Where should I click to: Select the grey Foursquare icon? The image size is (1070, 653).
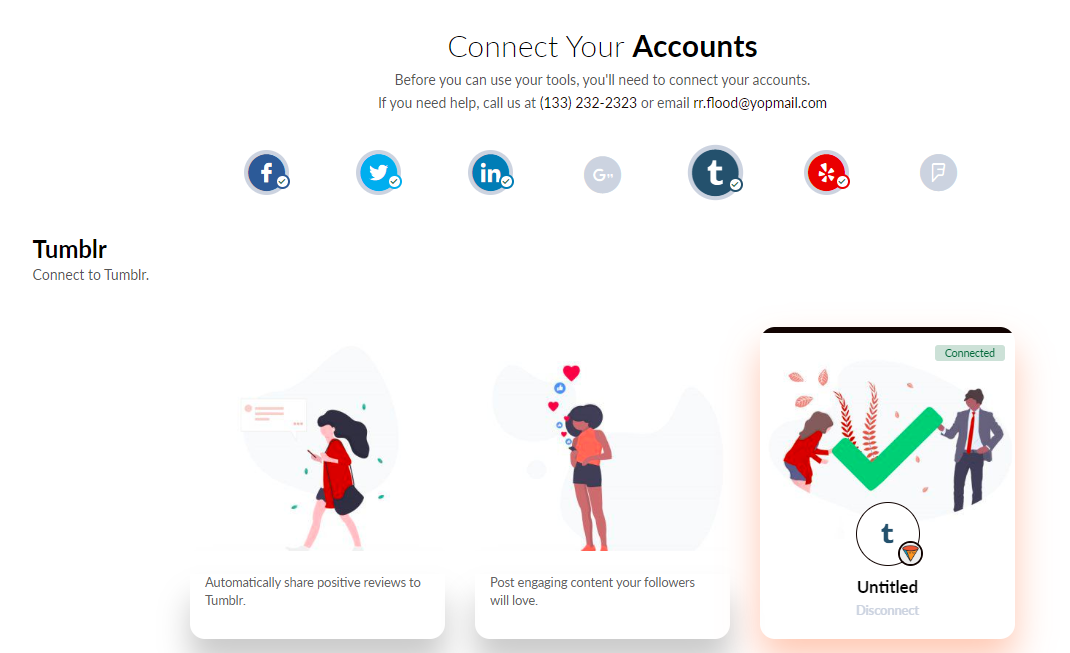938,172
